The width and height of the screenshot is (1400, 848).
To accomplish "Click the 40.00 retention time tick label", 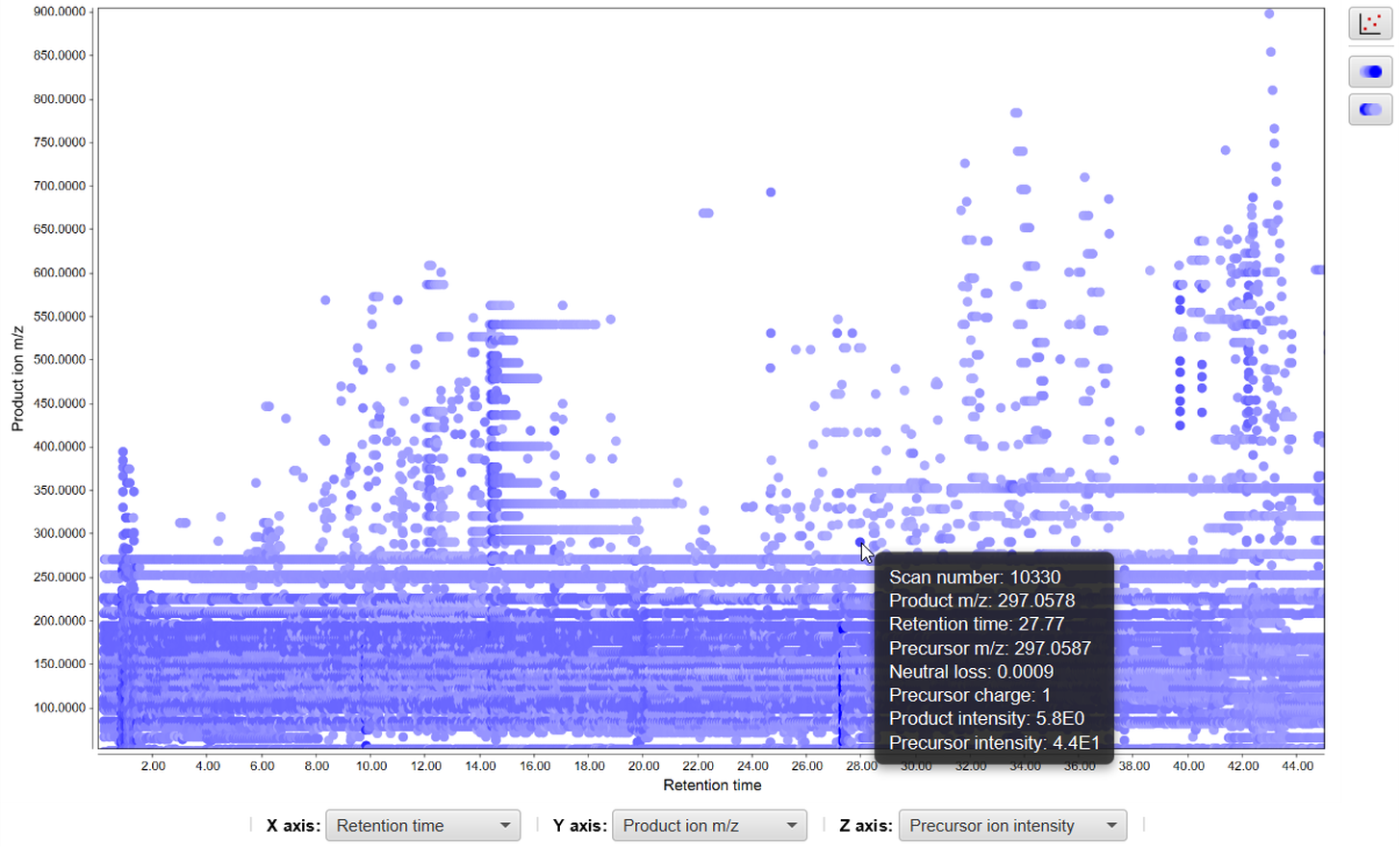I will 1188,766.
